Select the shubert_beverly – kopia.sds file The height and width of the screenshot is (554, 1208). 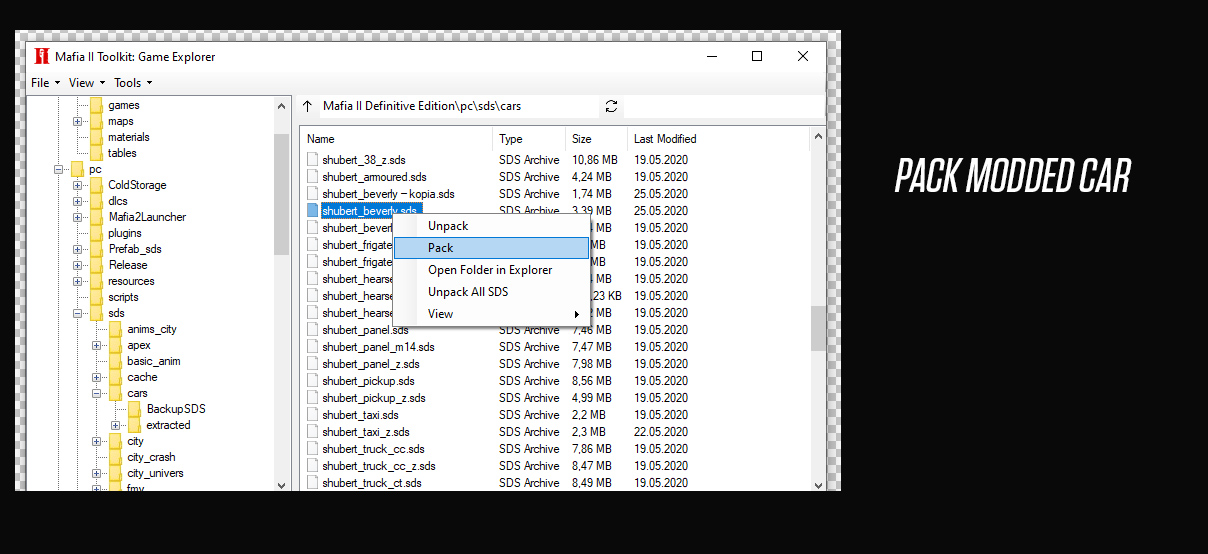tap(388, 194)
